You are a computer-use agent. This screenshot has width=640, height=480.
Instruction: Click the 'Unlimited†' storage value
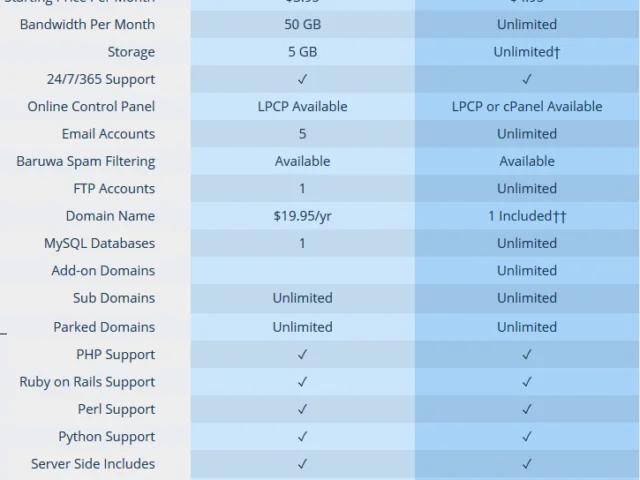[x=527, y=52]
